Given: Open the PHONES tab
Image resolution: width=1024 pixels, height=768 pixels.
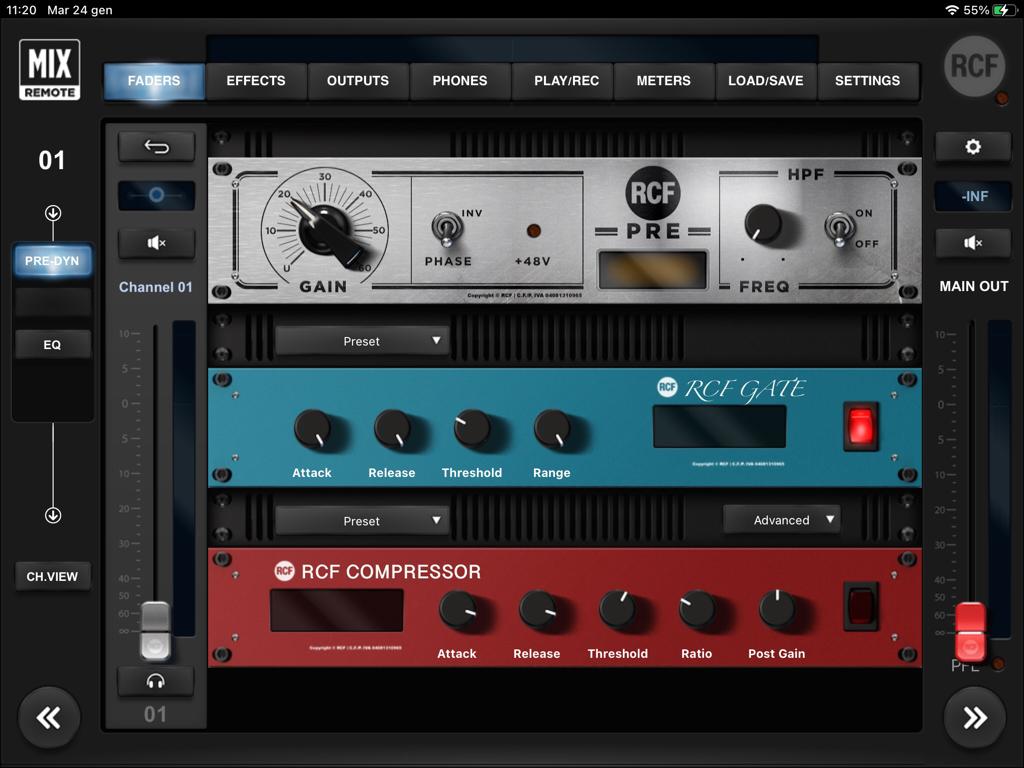Looking at the screenshot, I should (460, 81).
